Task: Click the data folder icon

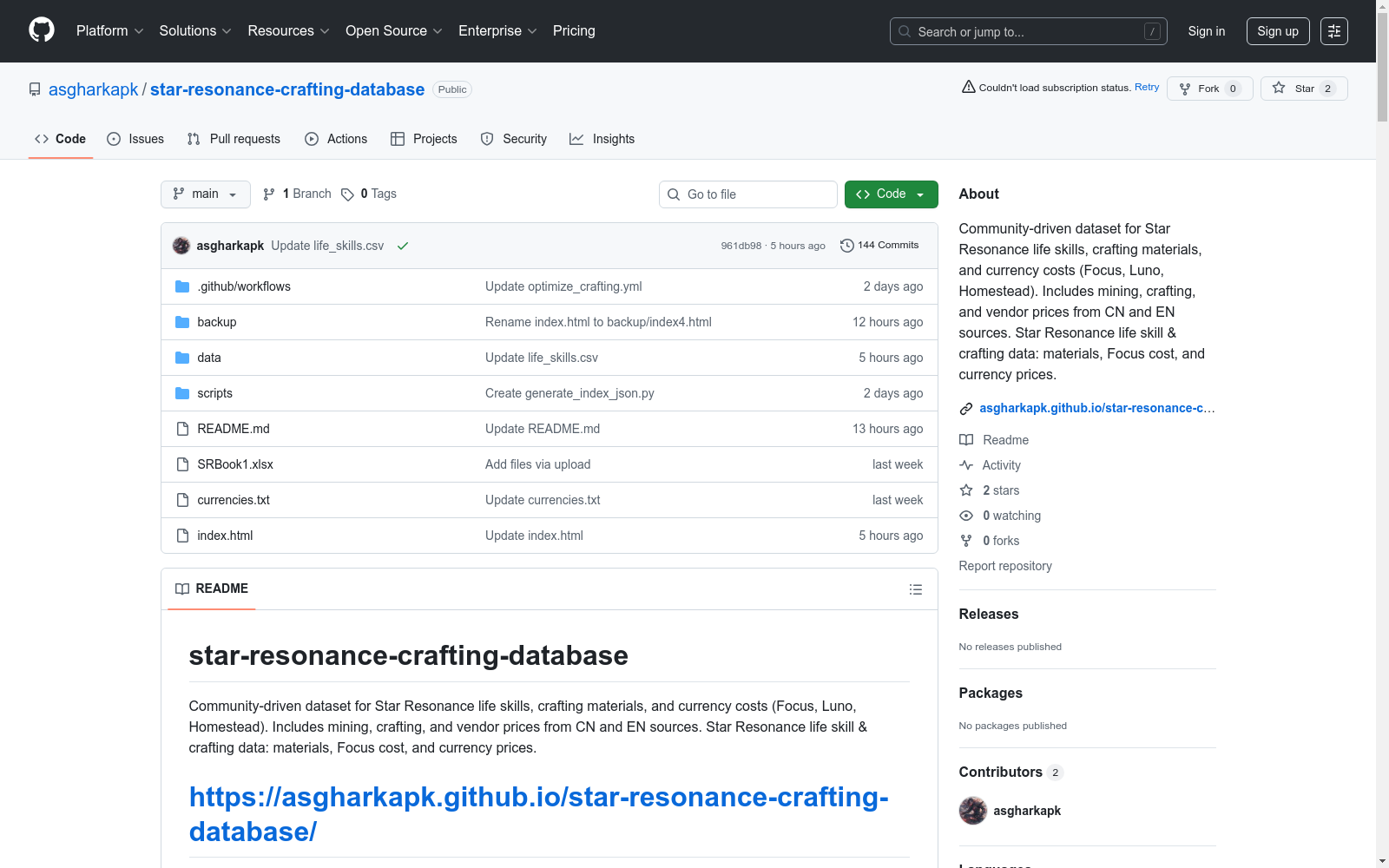Action: (182, 358)
